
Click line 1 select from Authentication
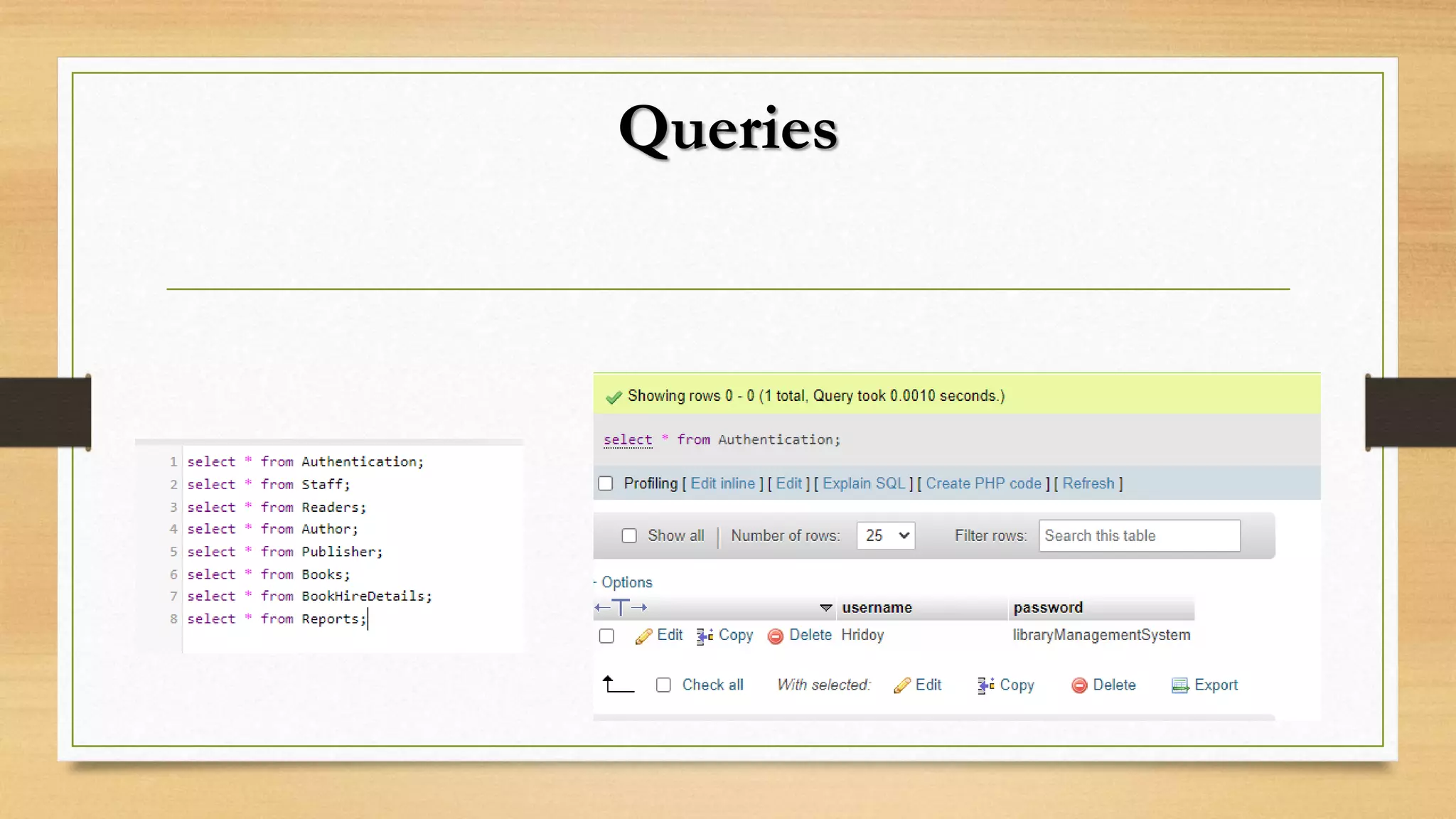coord(305,462)
